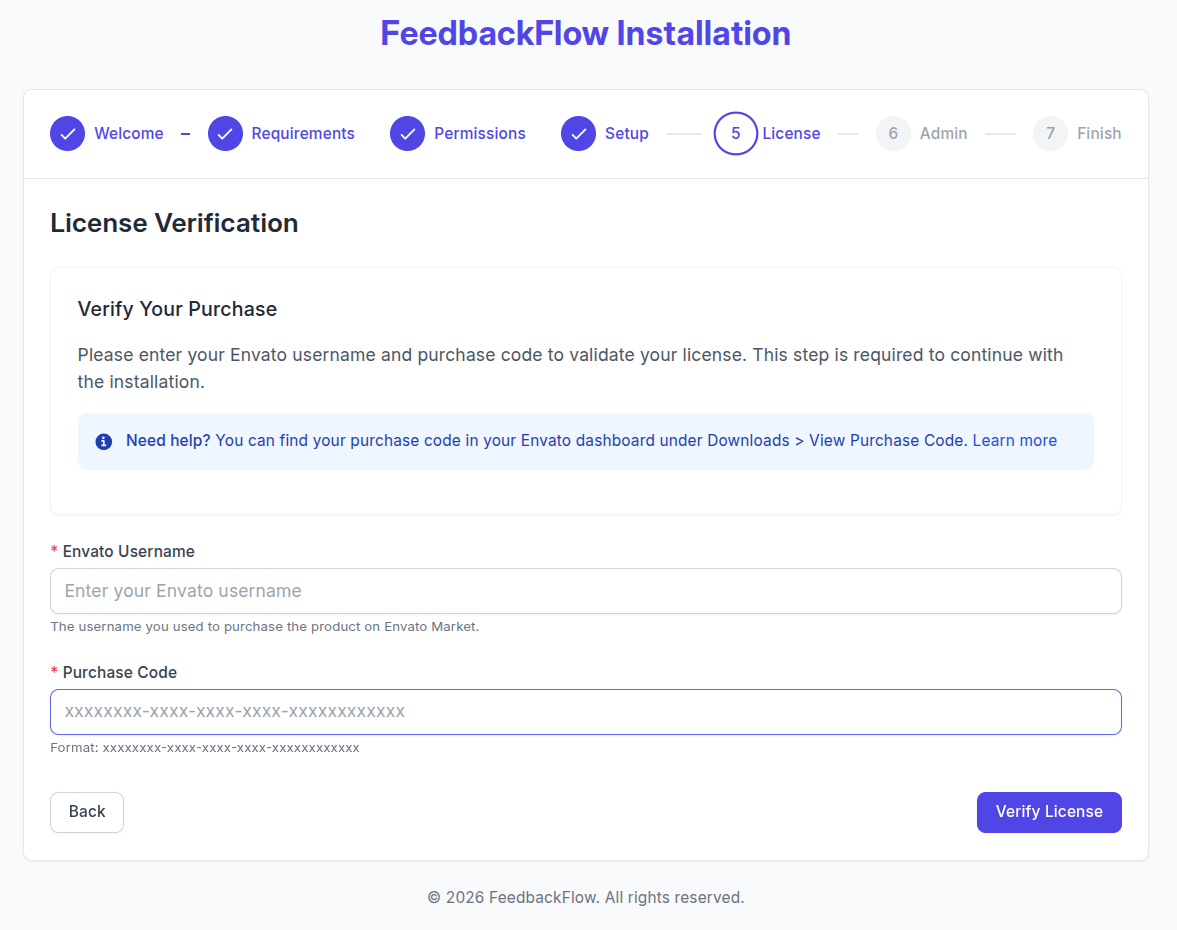Click the Permissions step checkmark icon
This screenshot has height=930, width=1177.
(x=407, y=133)
